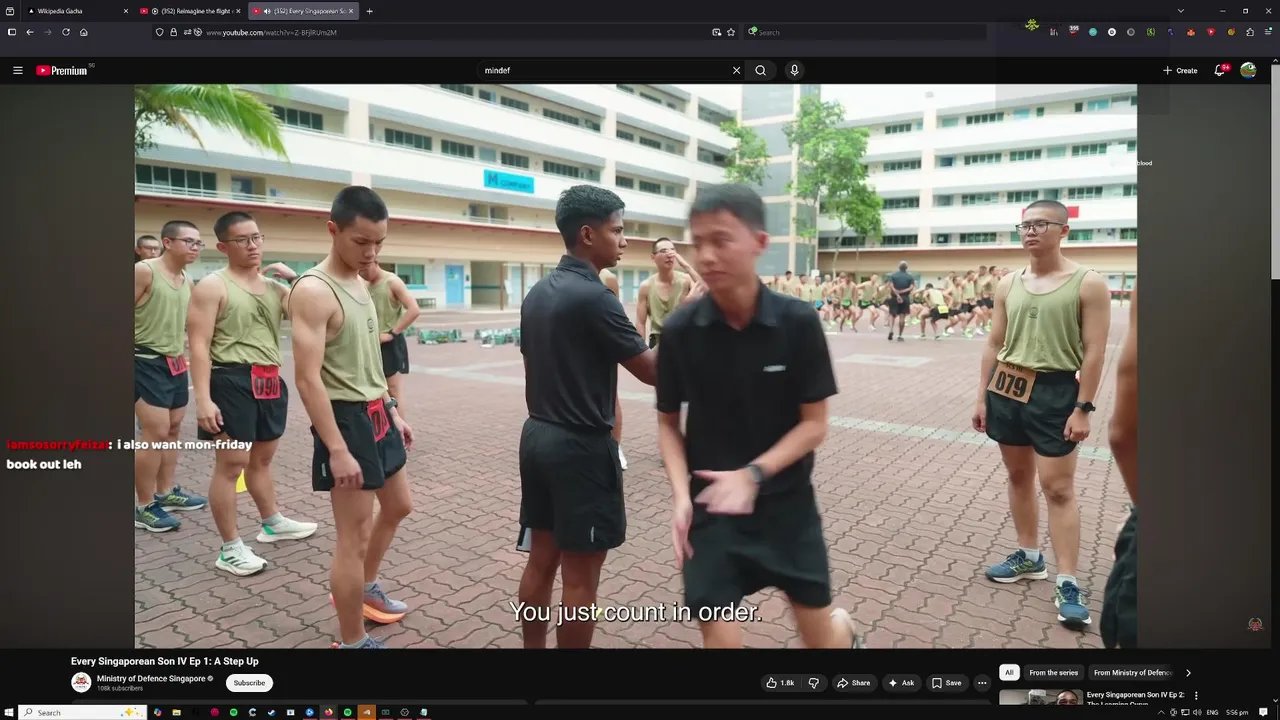Open browser extensions puzzle icon

point(1250,32)
